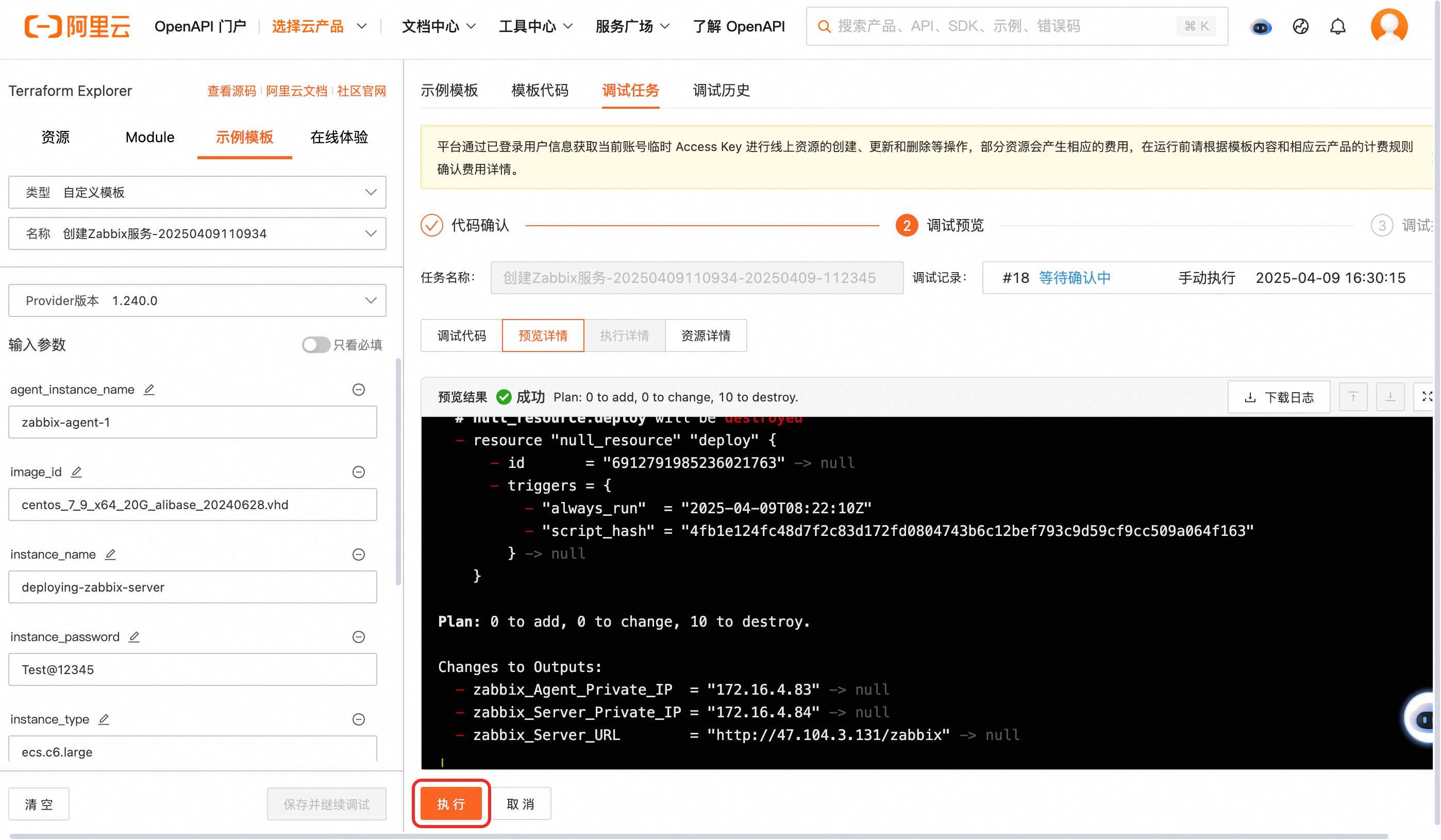
Task: Select the 调试代码 sub-tab
Action: click(461, 335)
